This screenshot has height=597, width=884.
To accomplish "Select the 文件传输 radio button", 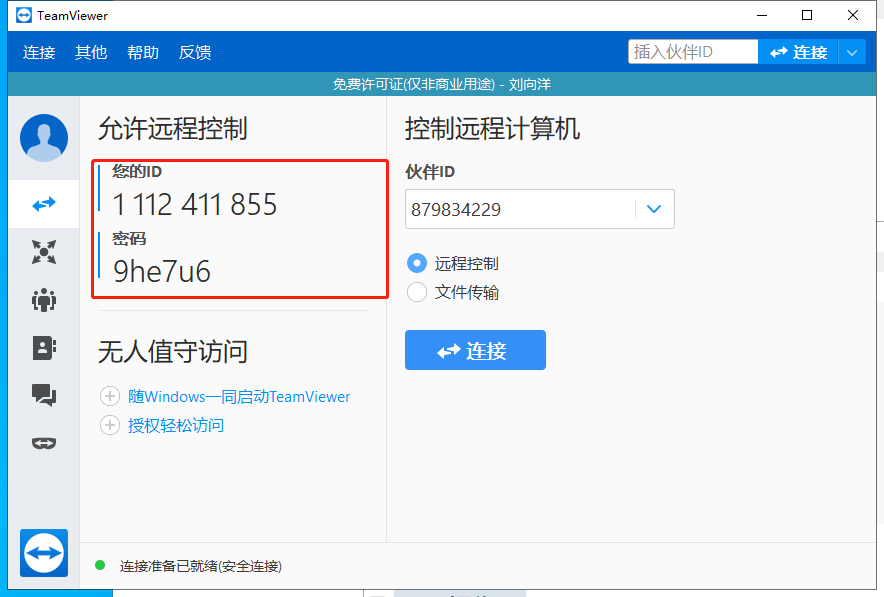I will point(417,292).
